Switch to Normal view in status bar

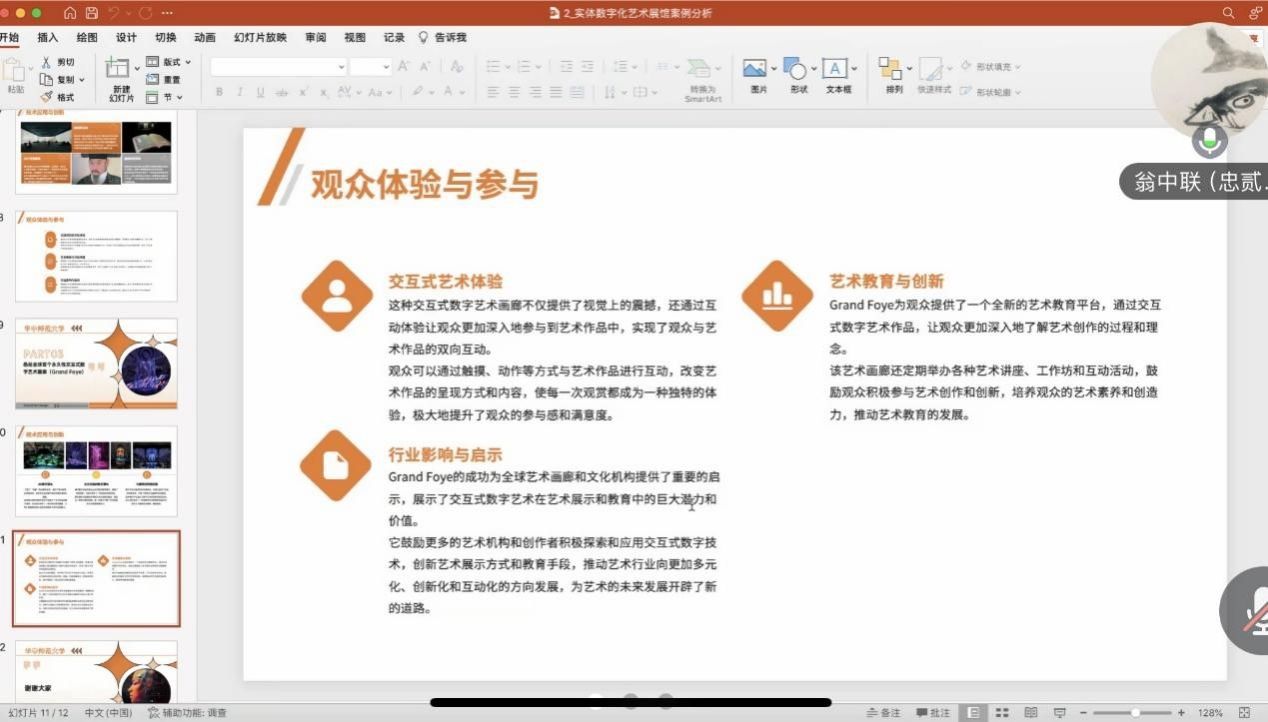(x=971, y=713)
